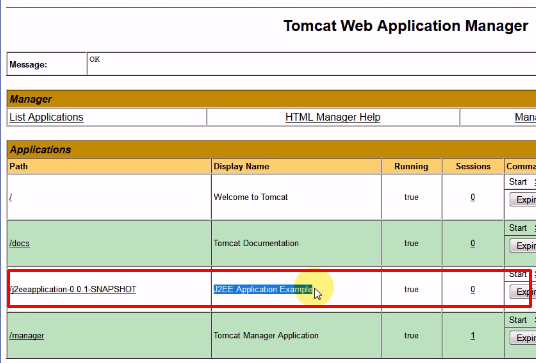This screenshot has width=536, height=363.
Task: Open the /docs application path link
Action: 19,243
